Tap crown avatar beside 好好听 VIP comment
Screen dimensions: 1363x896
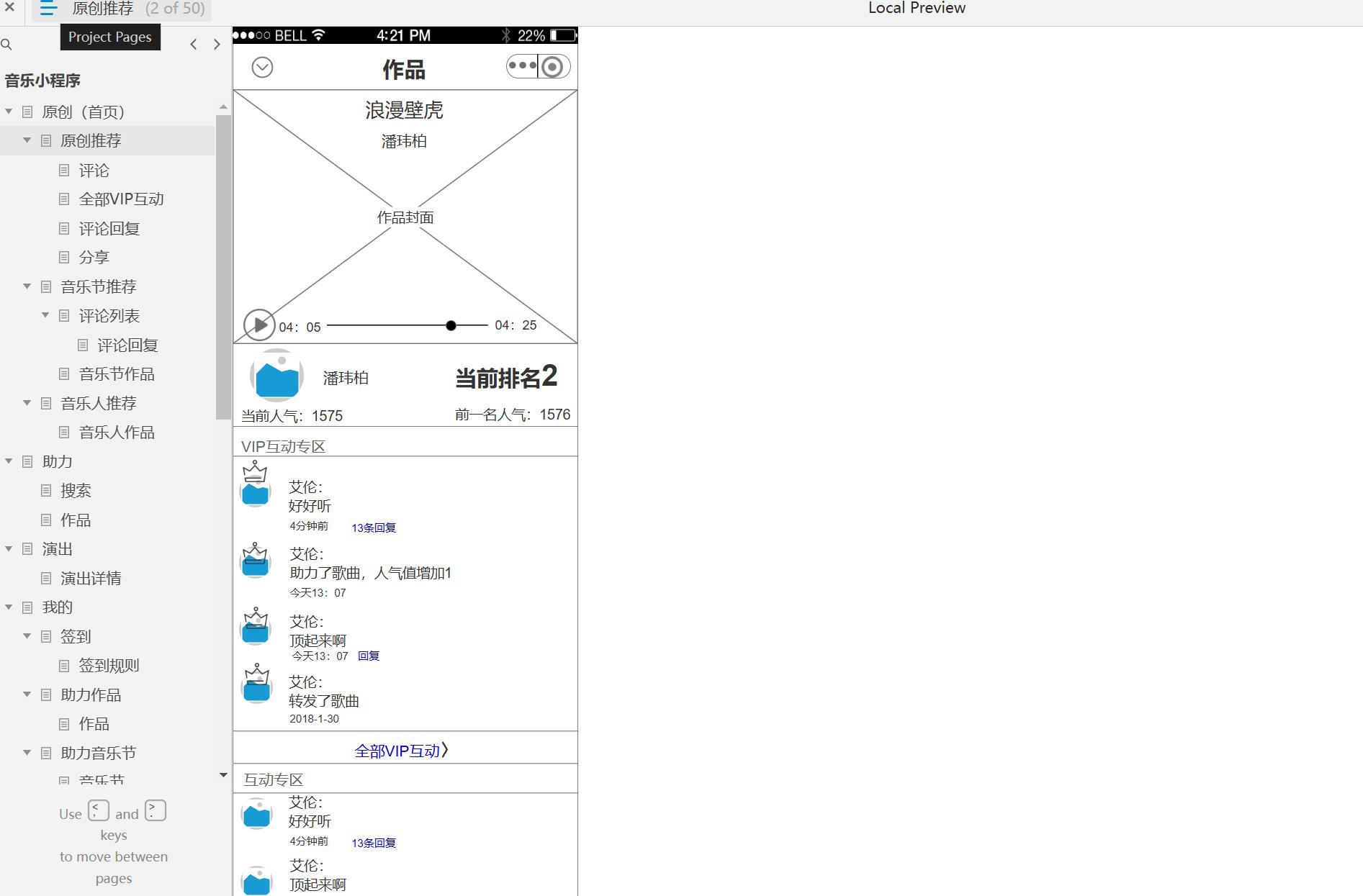click(255, 485)
